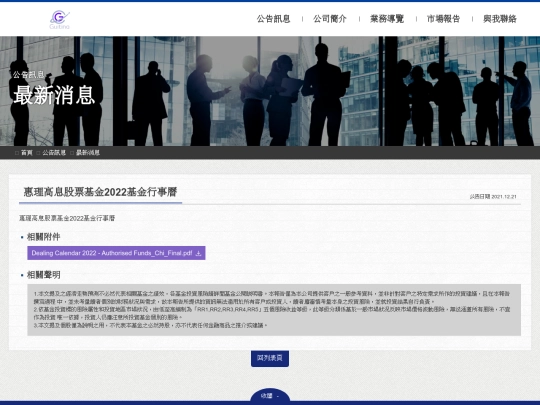Click the 惠理高息股票基金2022基金行事曆 heading
The height and width of the screenshot is (405, 540).
[x=100, y=192]
